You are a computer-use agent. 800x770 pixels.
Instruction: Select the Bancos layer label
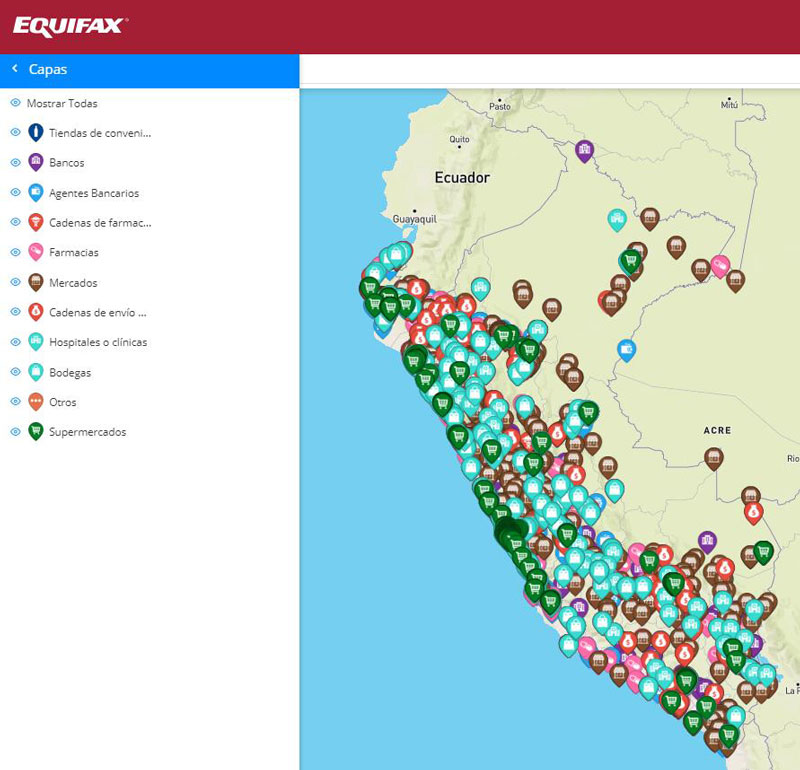tap(67, 163)
